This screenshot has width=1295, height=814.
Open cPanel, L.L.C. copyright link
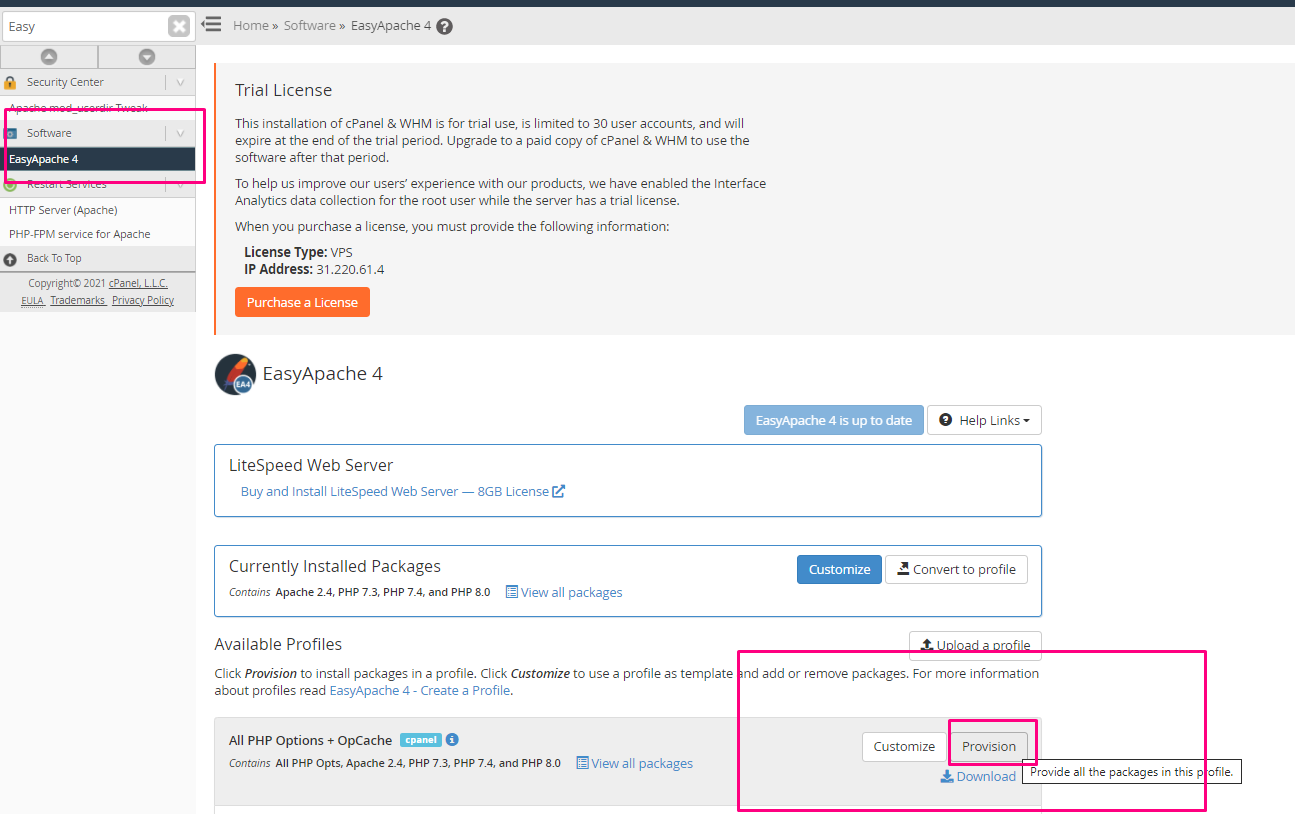(x=138, y=283)
